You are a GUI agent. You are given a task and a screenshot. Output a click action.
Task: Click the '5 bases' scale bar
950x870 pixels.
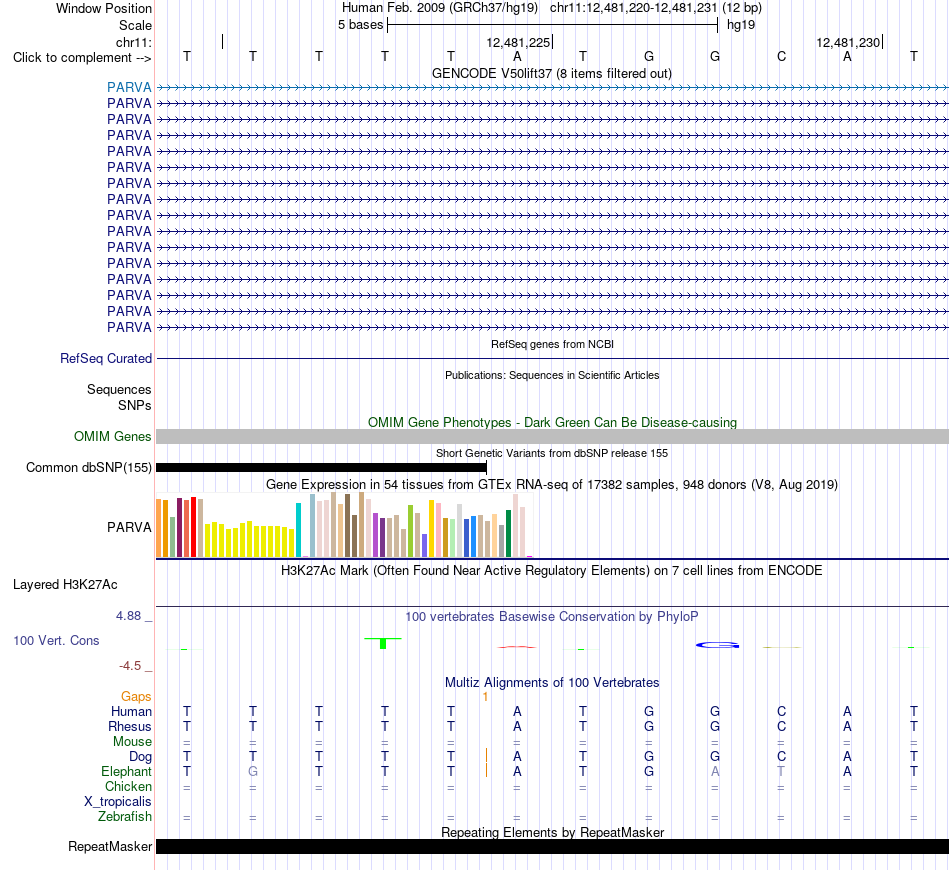552,25
